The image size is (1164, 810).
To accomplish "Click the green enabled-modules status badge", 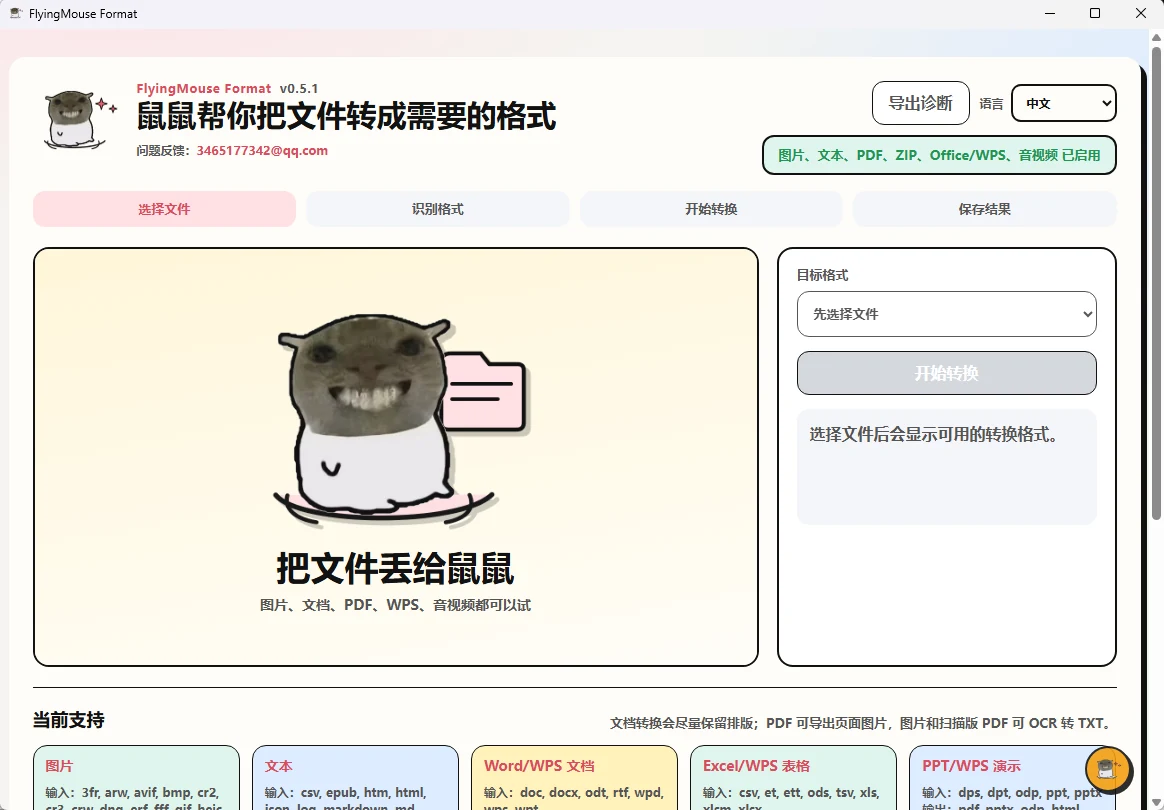I will [x=939, y=155].
